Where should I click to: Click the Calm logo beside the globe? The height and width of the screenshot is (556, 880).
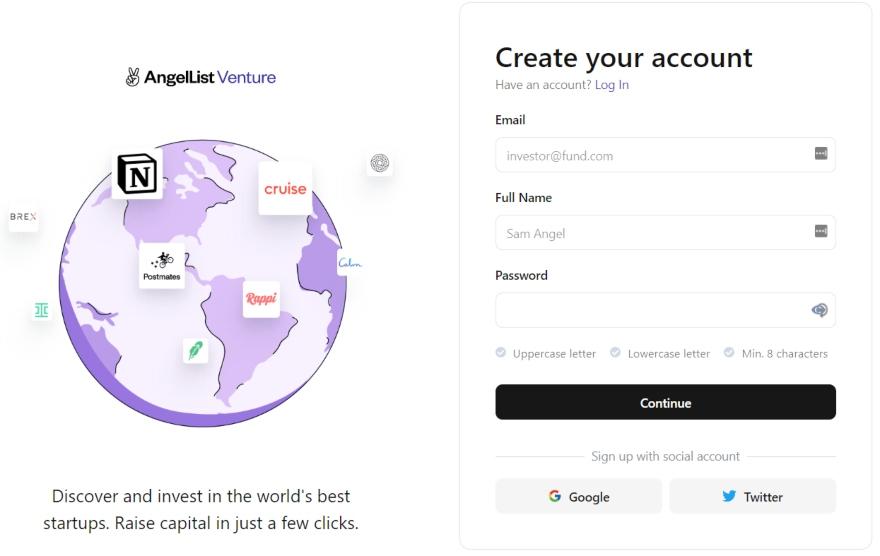point(350,263)
